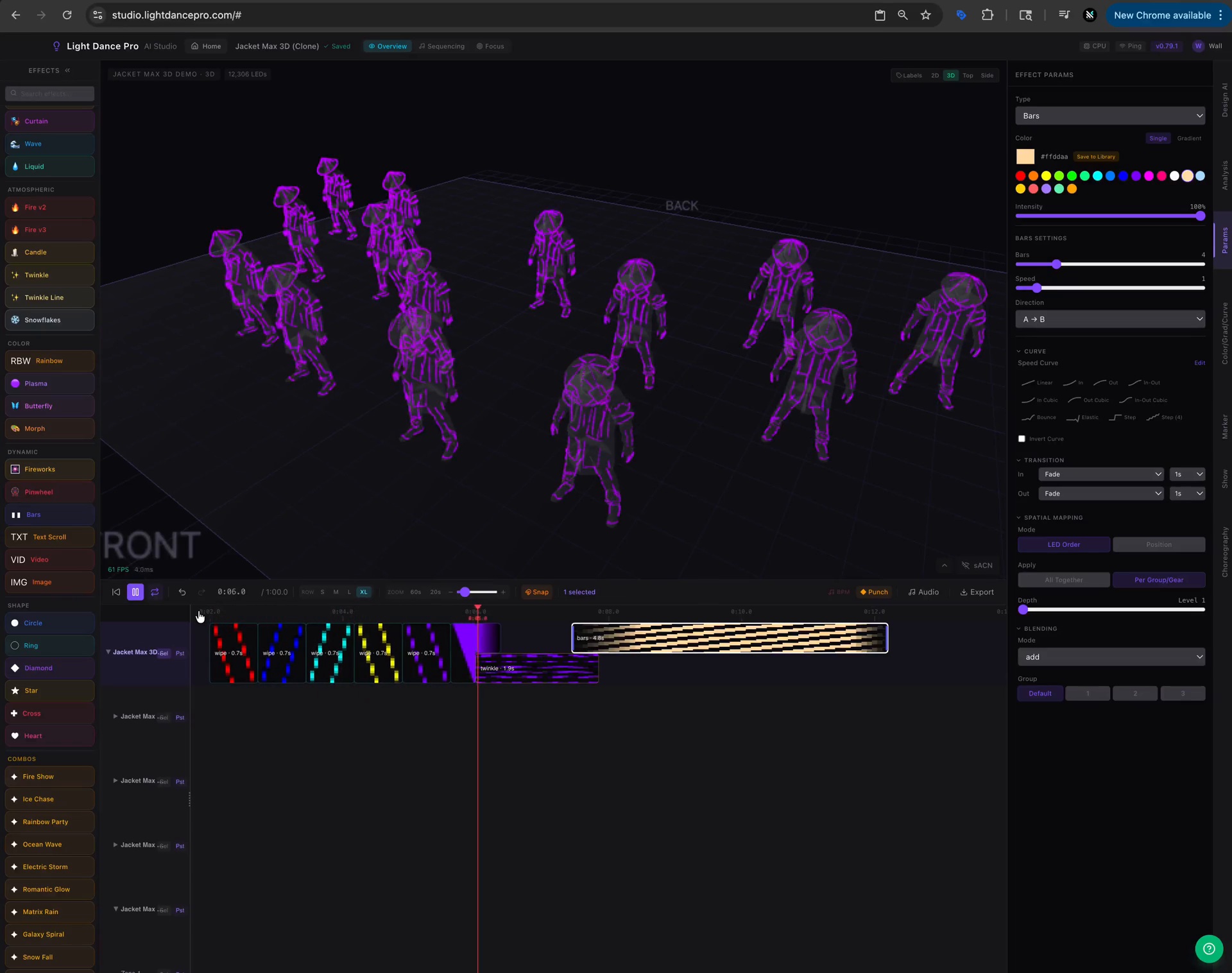This screenshot has height=973, width=1232.
Task: Go to the Home tab
Action: point(206,46)
